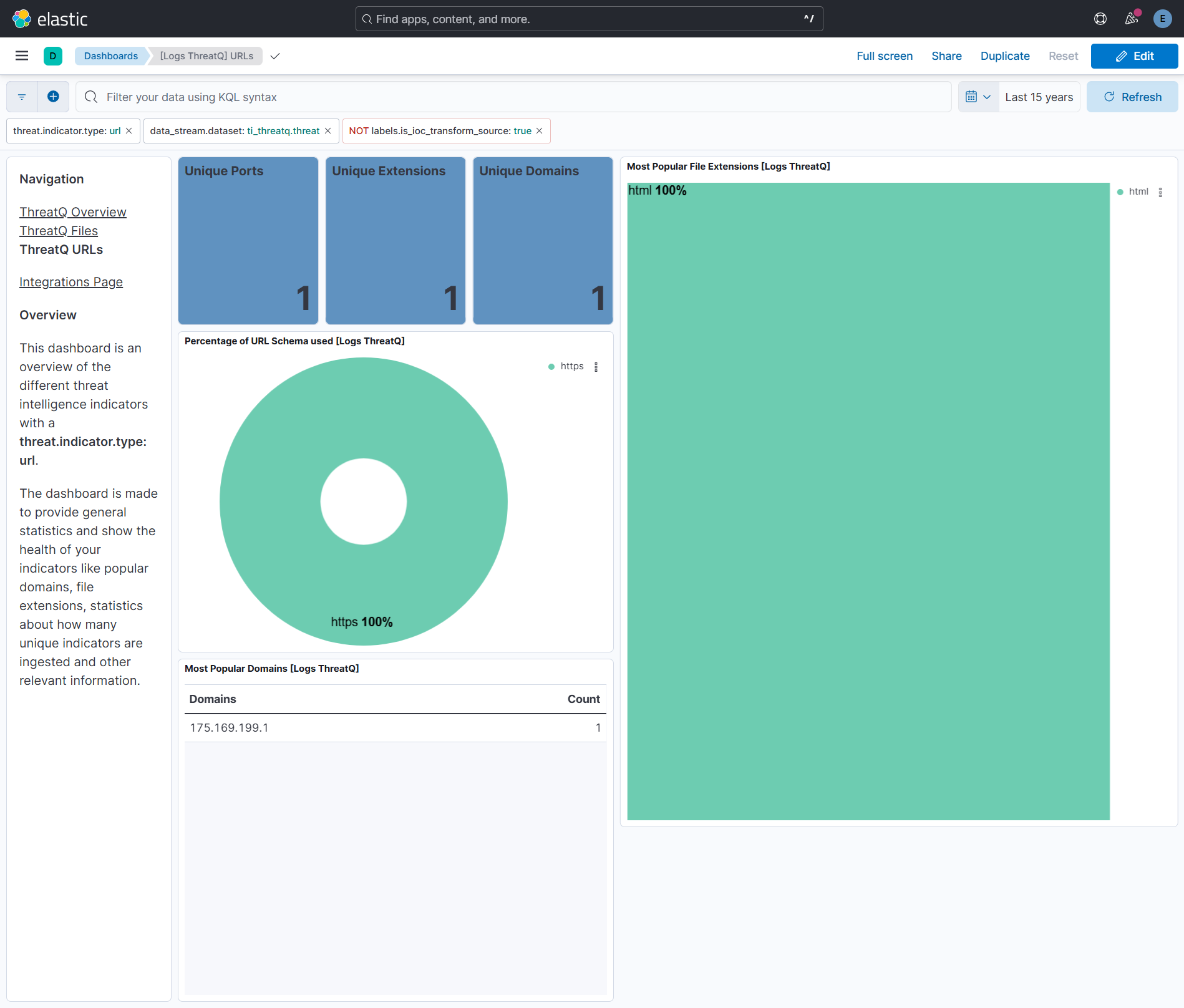This screenshot has height=1008, width=1184.
Task: Expand the dashboard title chevron dropdown
Action: tap(275, 56)
